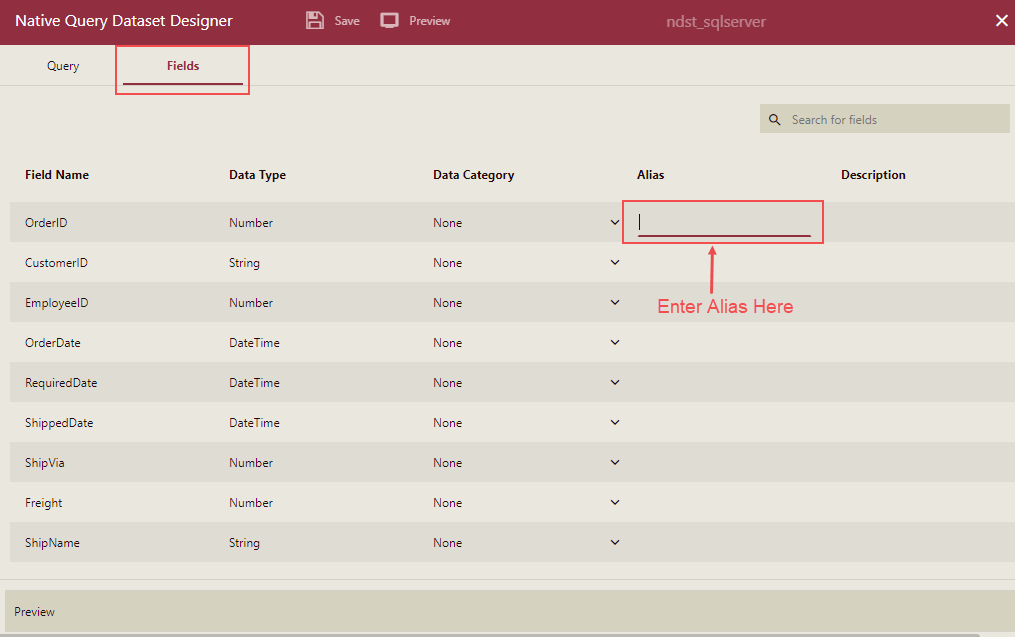Open Preview using the toolbar Preview icon
Image resolution: width=1015 pixels, height=637 pixels.
[x=389, y=20]
